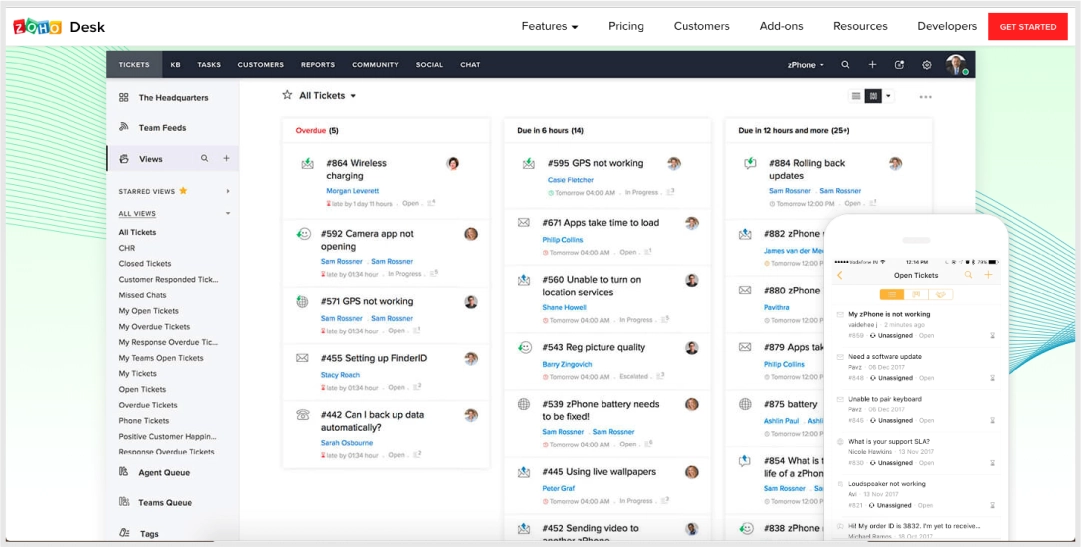Switch to list view layout icon

pyautogui.click(x=856, y=96)
